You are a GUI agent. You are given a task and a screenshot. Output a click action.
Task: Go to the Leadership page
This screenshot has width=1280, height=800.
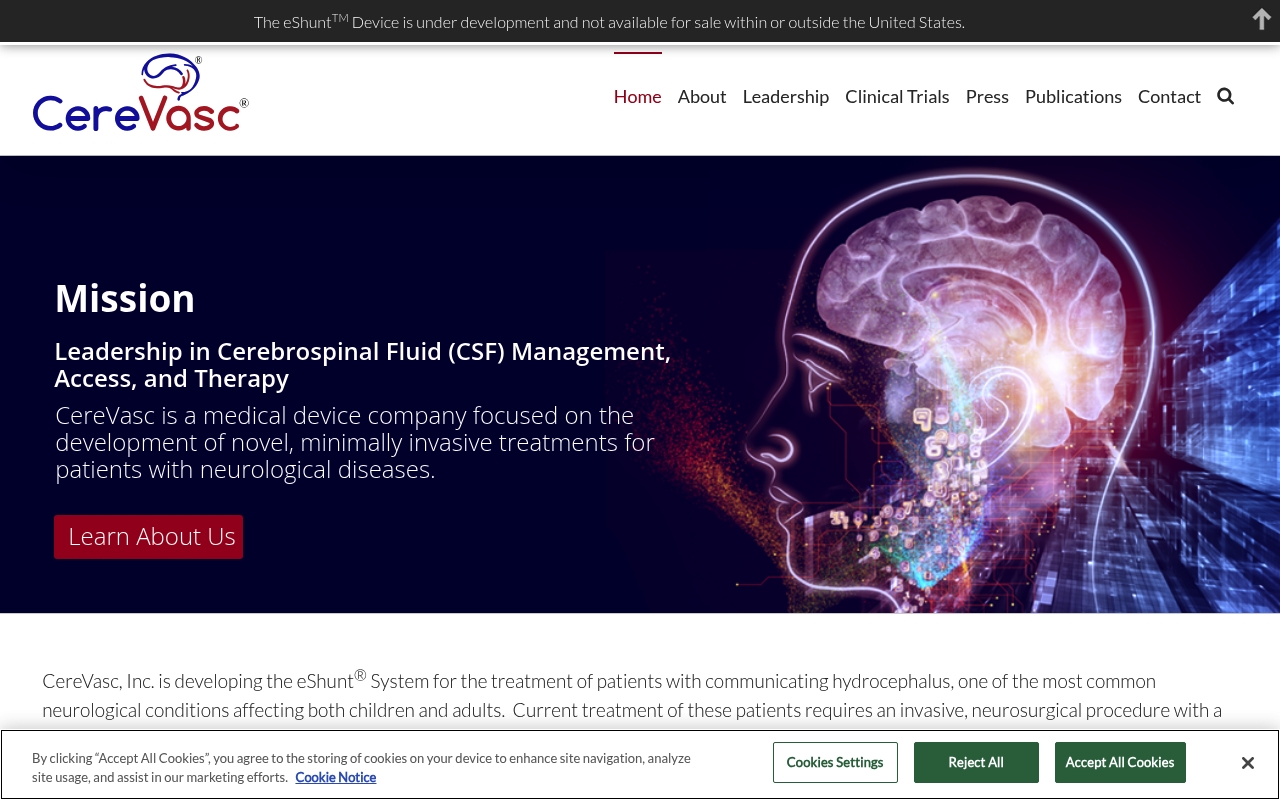(x=785, y=96)
